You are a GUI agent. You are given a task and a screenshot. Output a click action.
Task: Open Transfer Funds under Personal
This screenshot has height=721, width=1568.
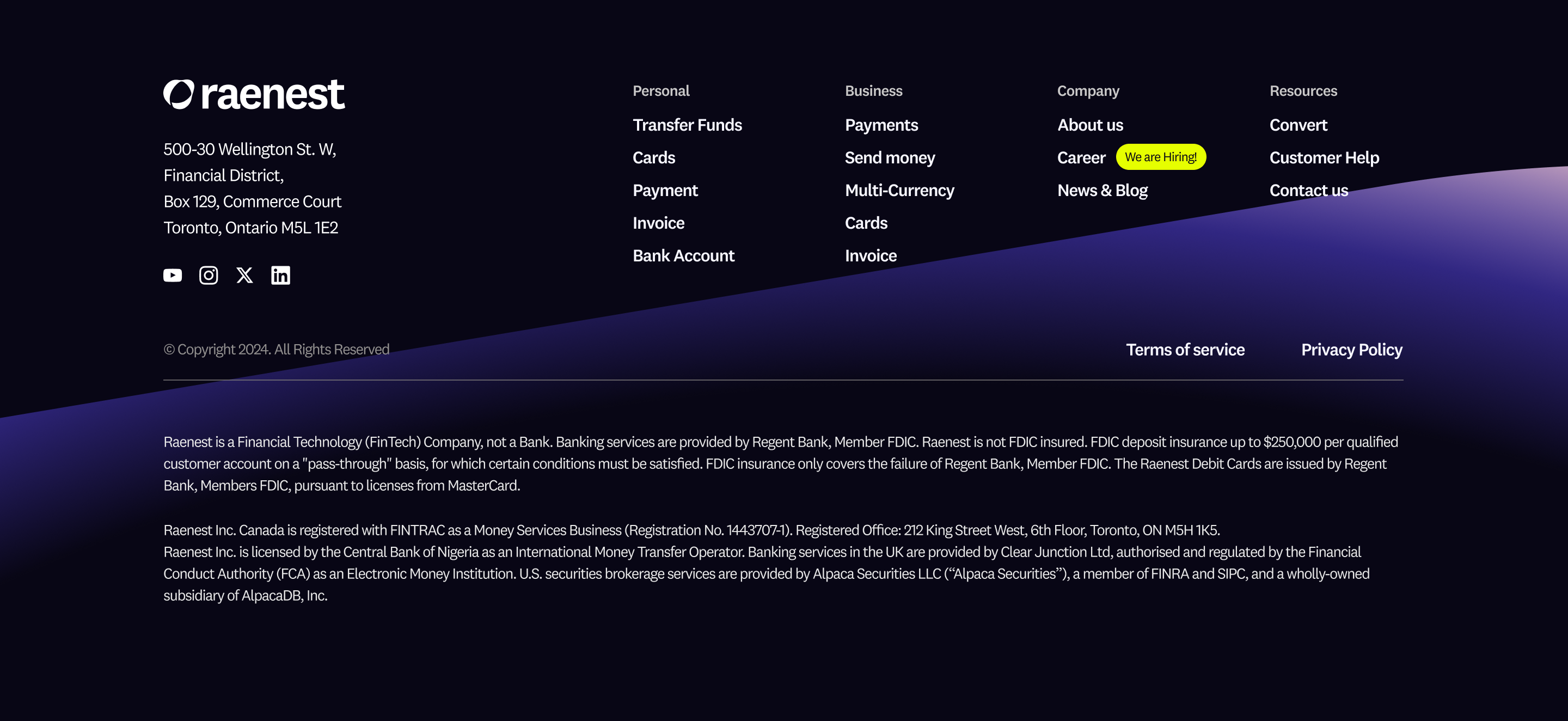(687, 125)
